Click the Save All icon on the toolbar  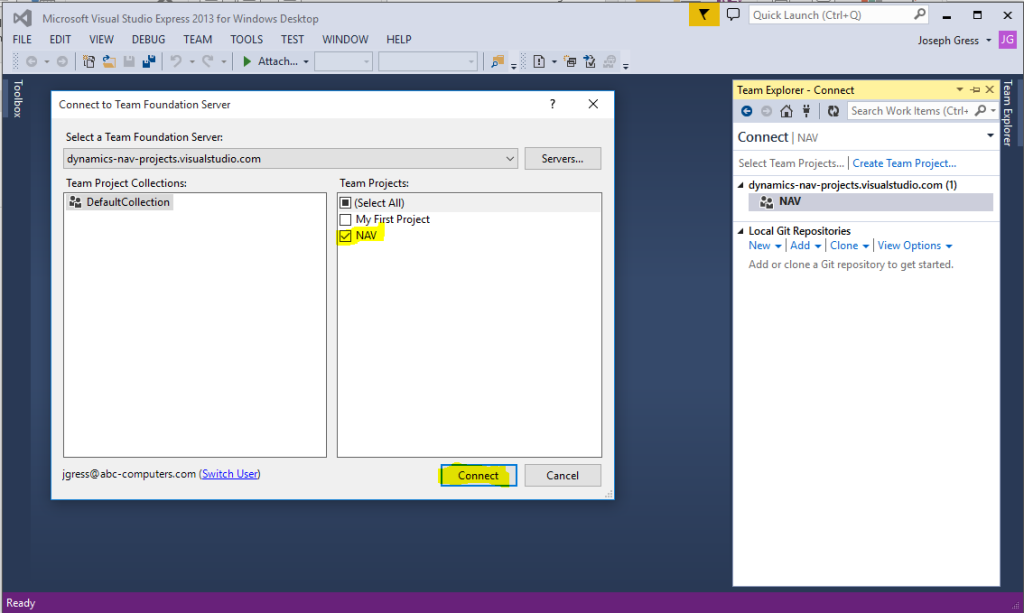[146, 61]
